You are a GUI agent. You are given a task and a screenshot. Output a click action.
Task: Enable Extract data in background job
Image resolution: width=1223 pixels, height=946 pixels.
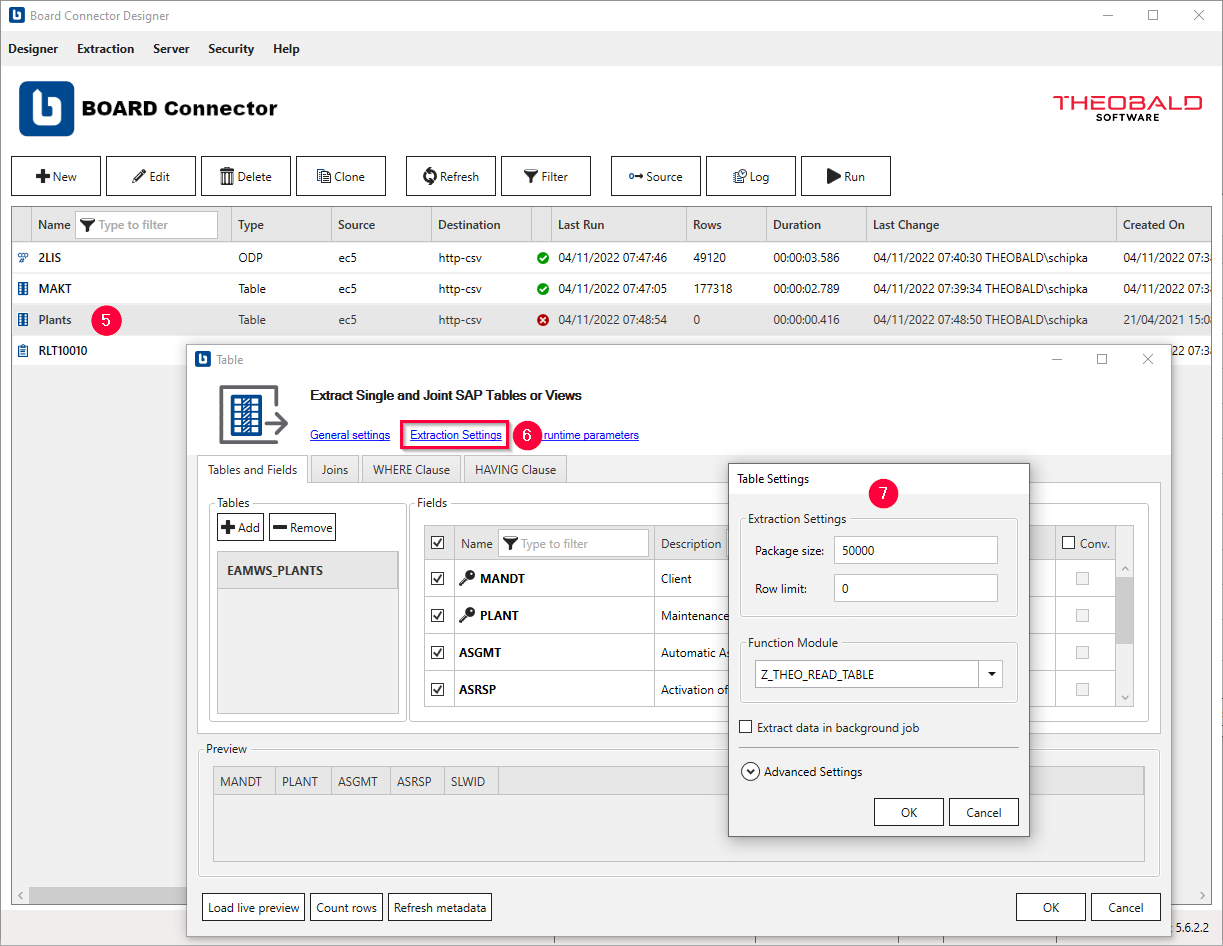(746, 728)
